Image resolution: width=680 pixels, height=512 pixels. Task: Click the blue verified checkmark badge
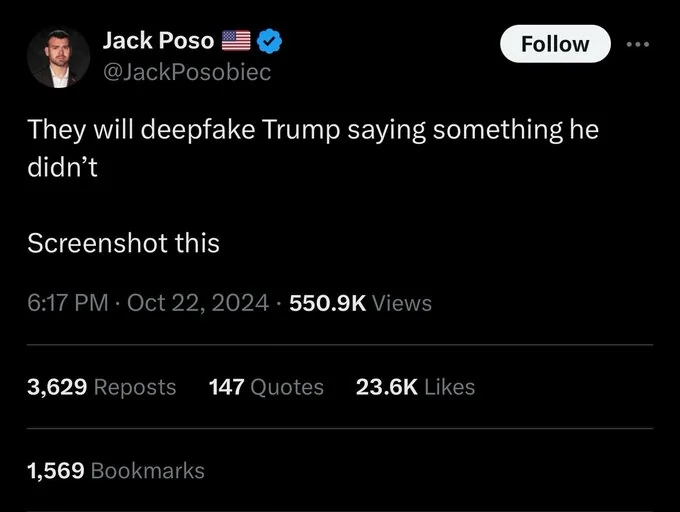click(272, 41)
